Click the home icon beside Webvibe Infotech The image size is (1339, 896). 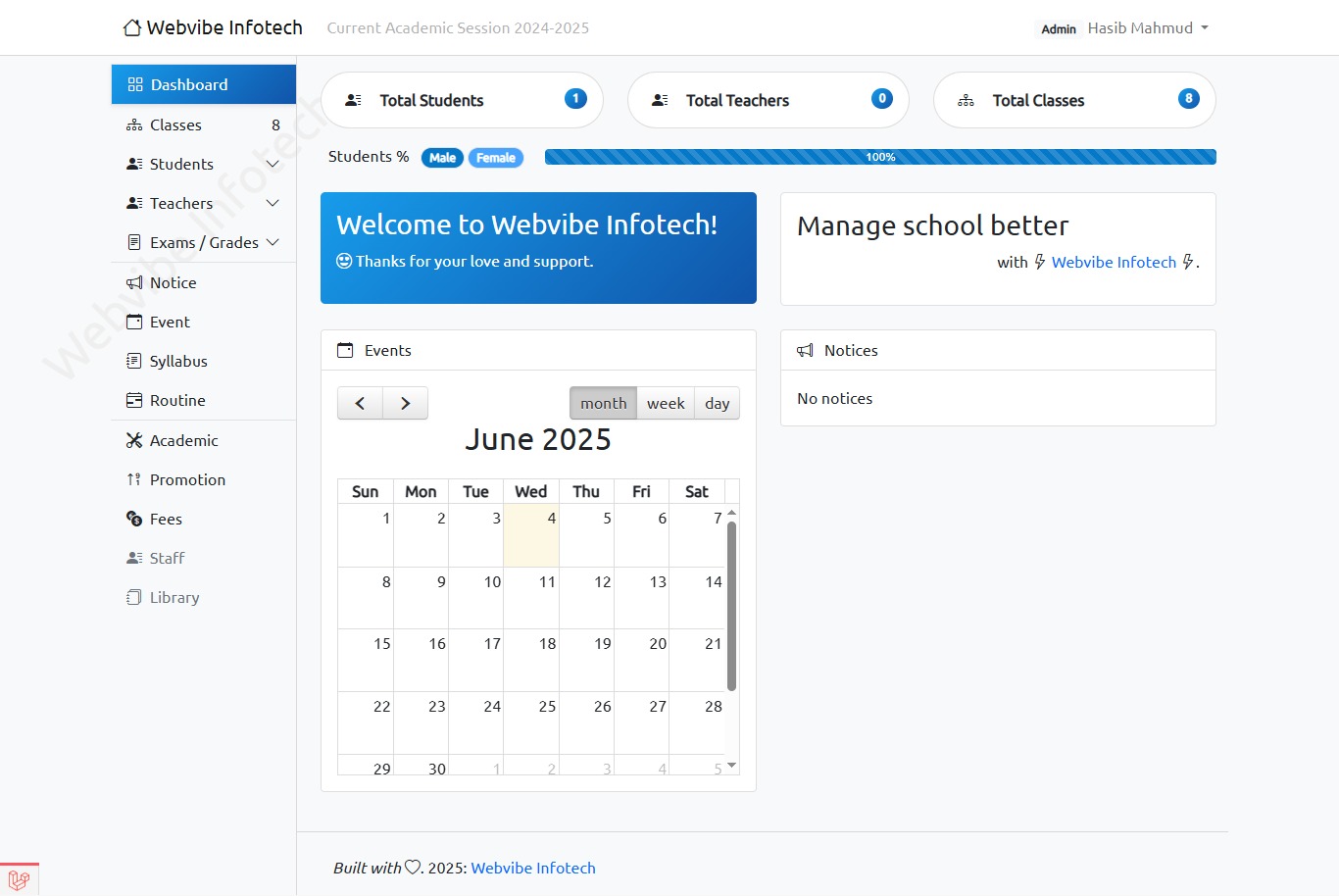click(132, 28)
